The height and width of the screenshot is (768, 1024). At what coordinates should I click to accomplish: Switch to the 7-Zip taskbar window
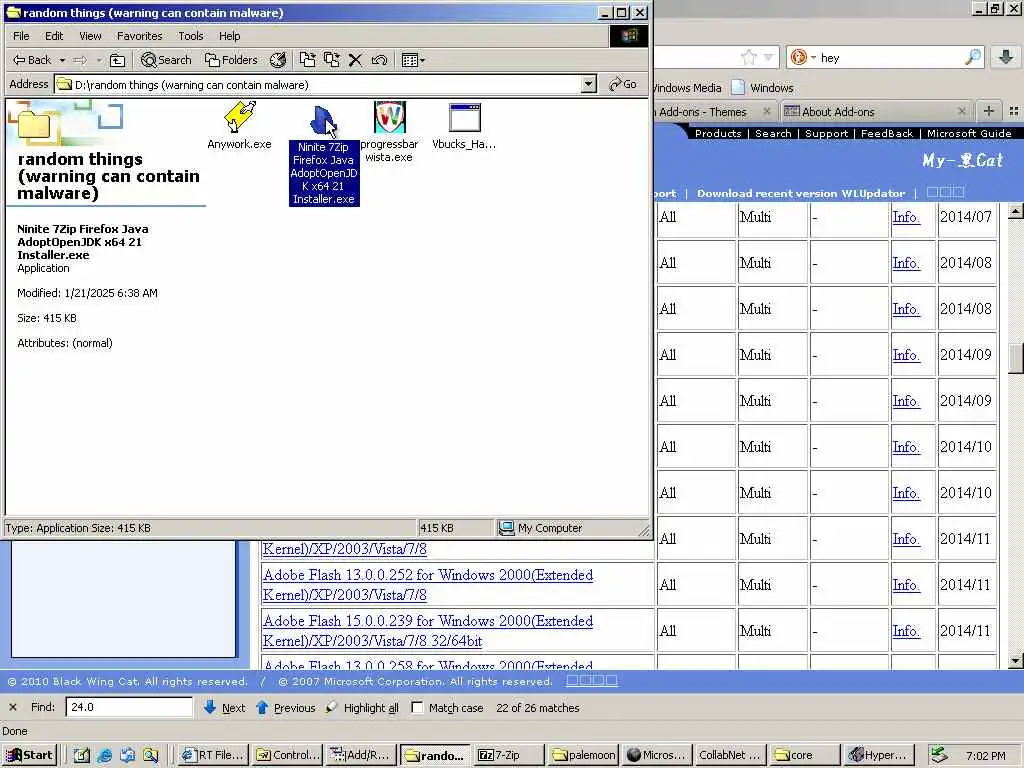pyautogui.click(x=509, y=755)
